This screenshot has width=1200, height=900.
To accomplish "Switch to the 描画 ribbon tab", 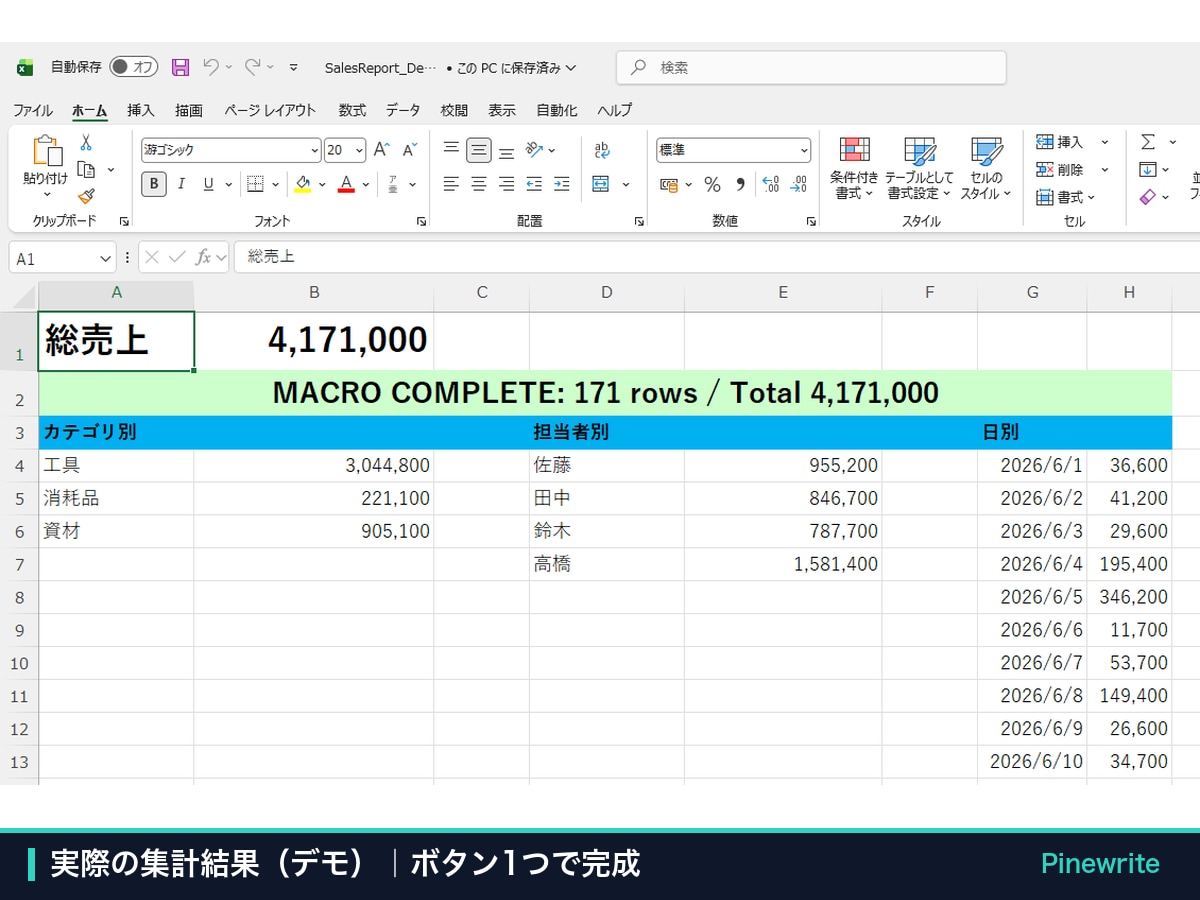I will coord(189,110).
